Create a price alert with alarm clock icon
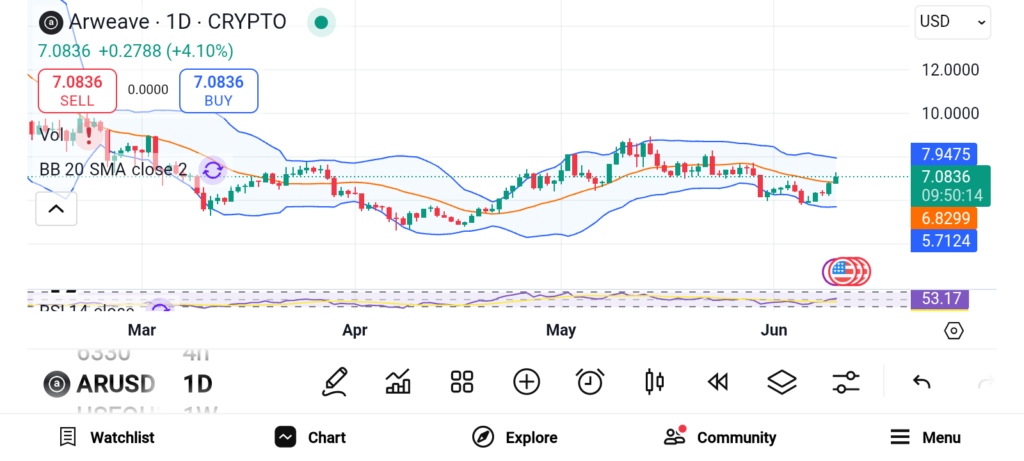 (x=590, y=382)
